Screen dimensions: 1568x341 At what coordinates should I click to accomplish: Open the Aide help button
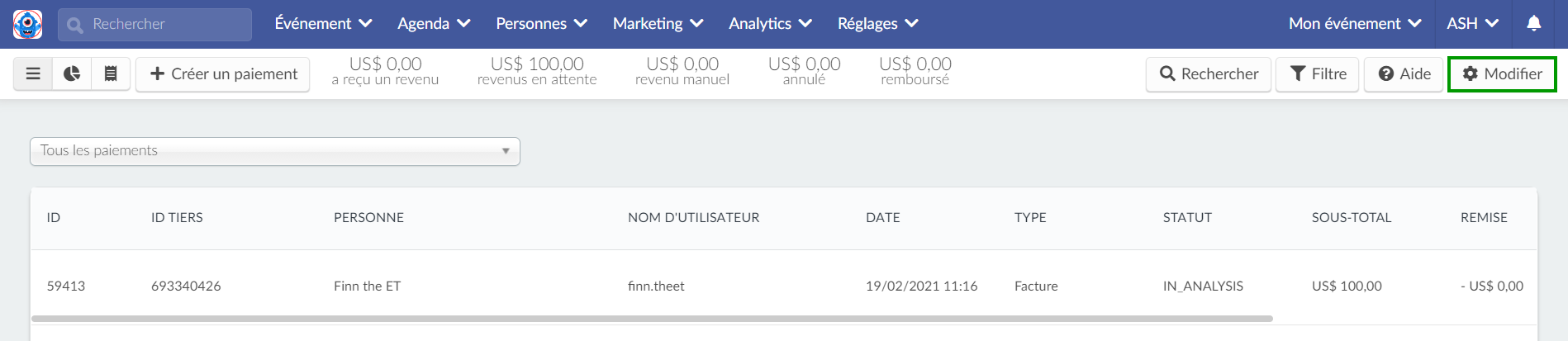point(1404,74)
